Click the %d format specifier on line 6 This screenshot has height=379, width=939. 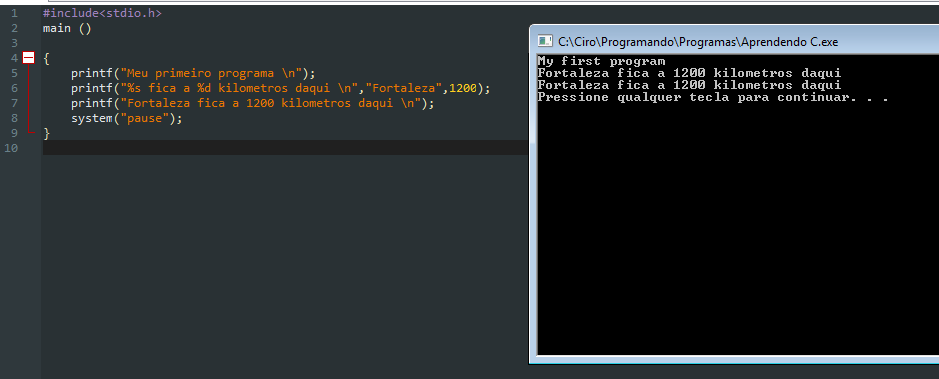tap(204, 89)
